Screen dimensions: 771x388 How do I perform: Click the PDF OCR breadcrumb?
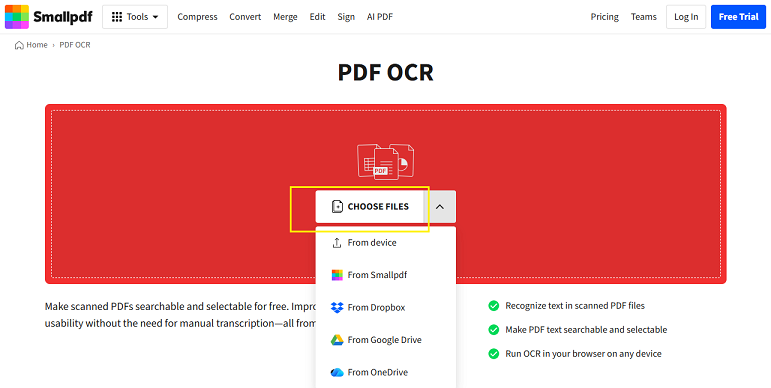point(75,45)
